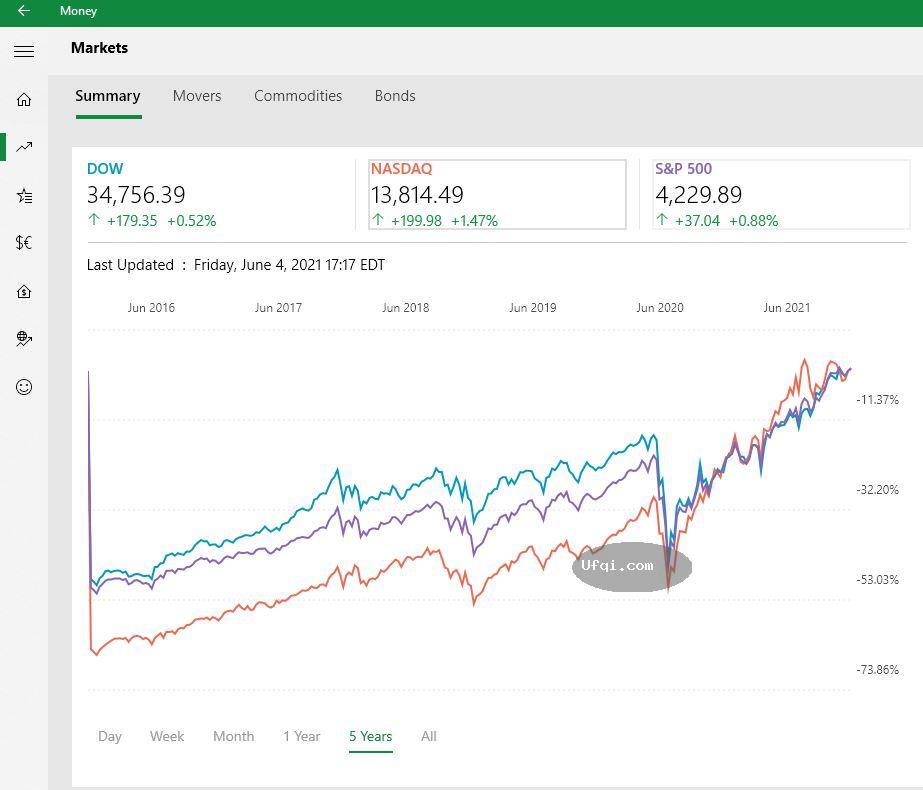This screenshot has height=790, width=923.
Task: Open World Markets globe sidebar icon
Action: [24, 339]
